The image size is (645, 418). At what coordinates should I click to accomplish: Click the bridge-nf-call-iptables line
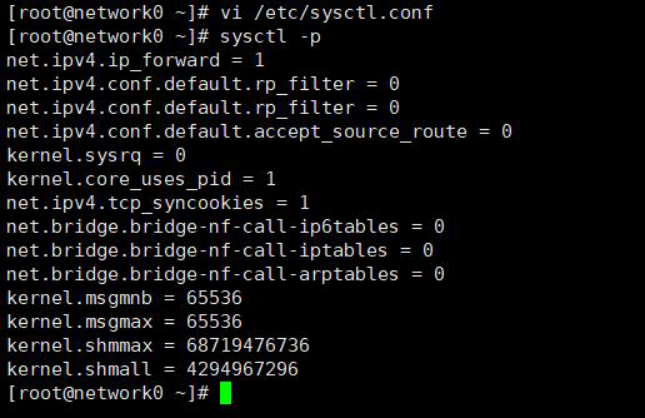click(220, 251)
